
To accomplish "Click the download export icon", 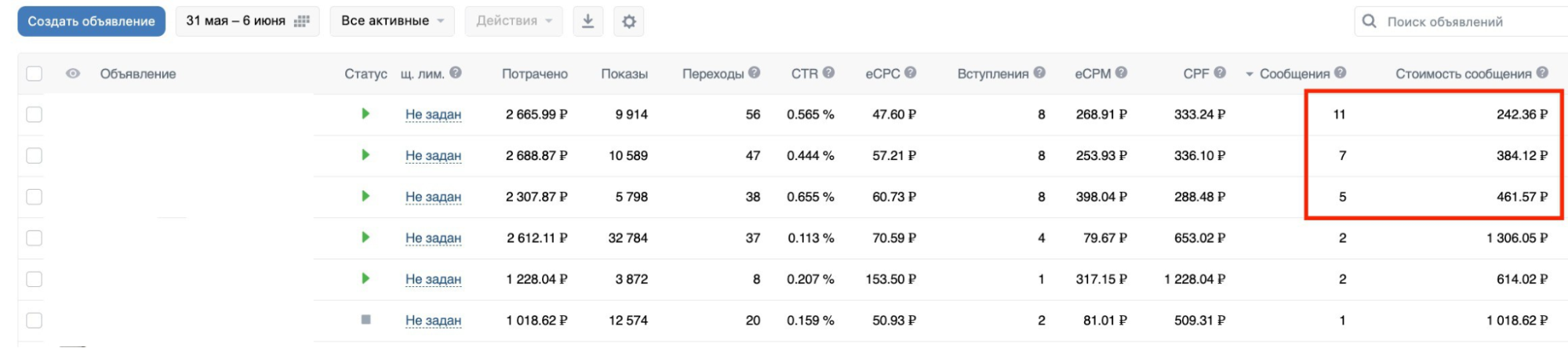I will click(x=588, y=21).
